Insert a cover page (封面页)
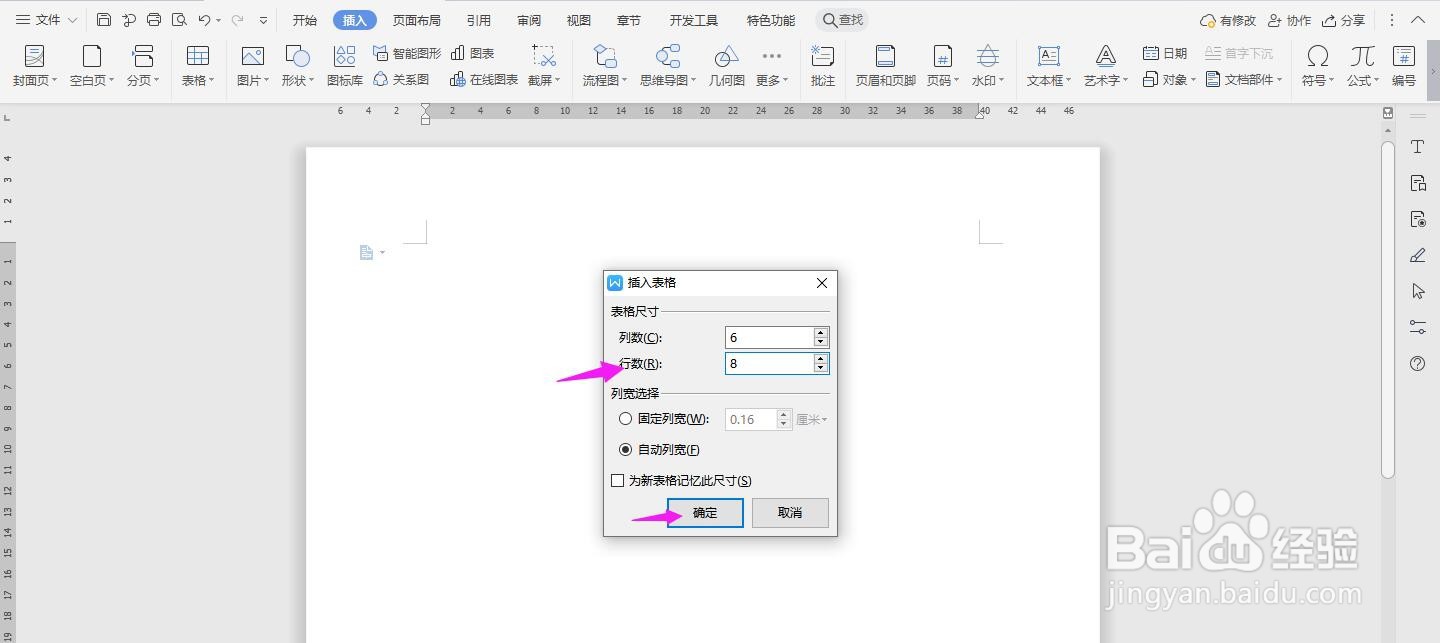1440x643 pixels. [x=35, y=65]
